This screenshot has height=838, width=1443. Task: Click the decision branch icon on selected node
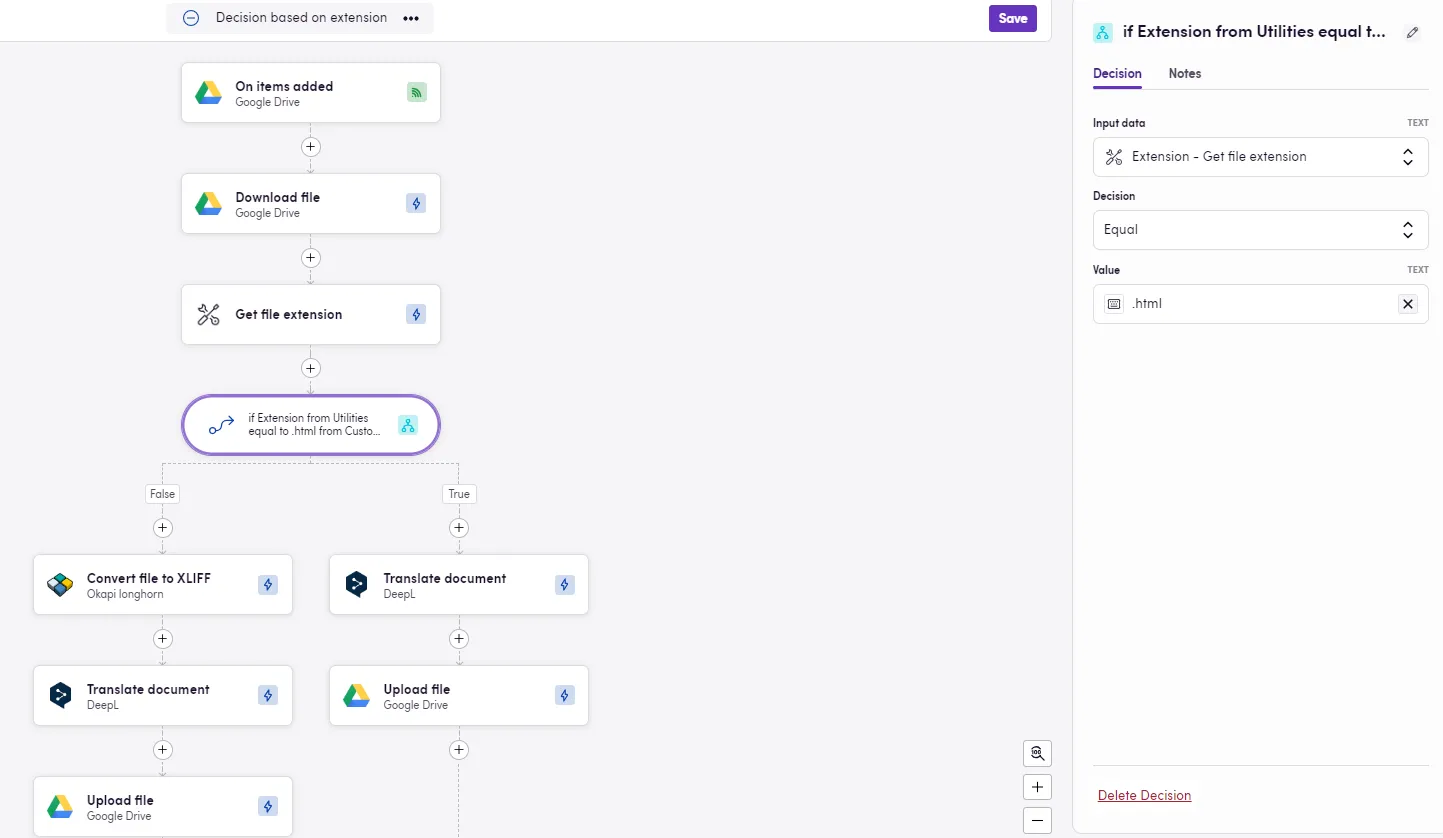pyautogui.click(x=408, y=425)
